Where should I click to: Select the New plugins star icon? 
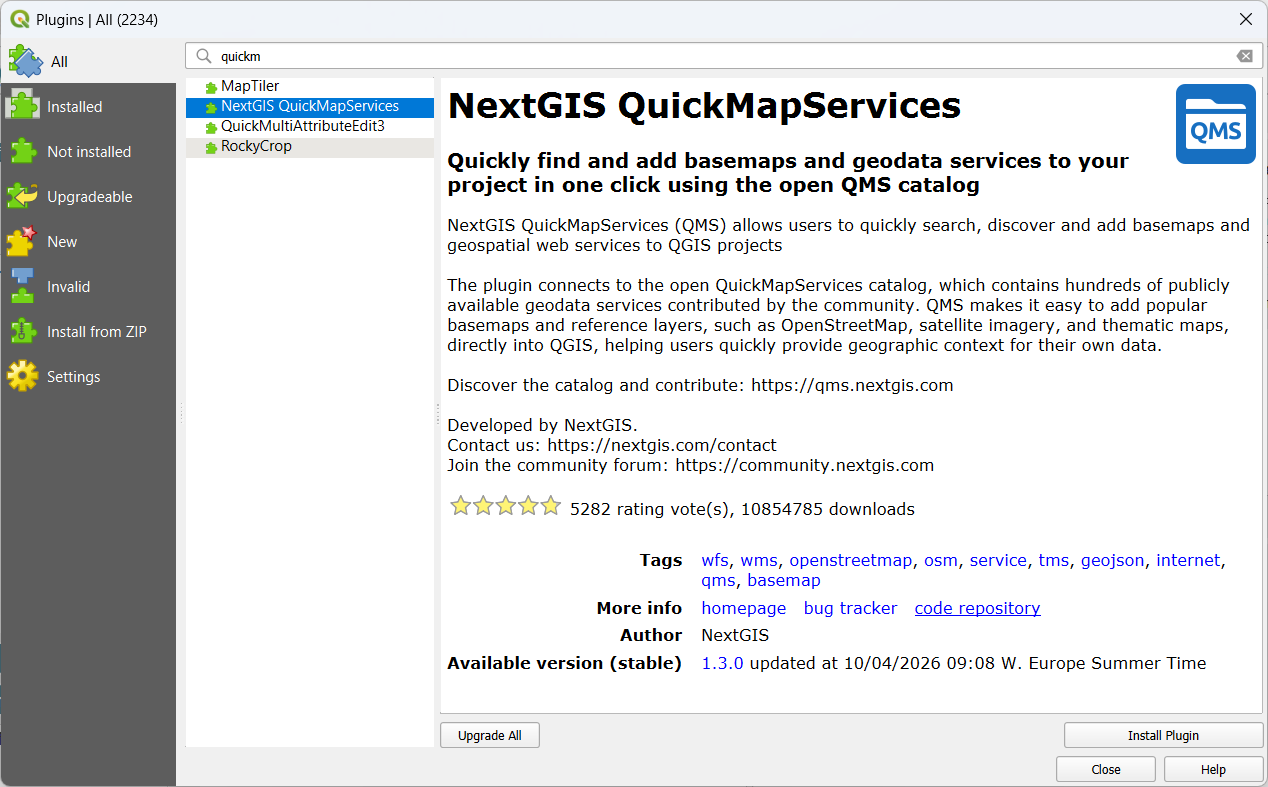(23, 241)
